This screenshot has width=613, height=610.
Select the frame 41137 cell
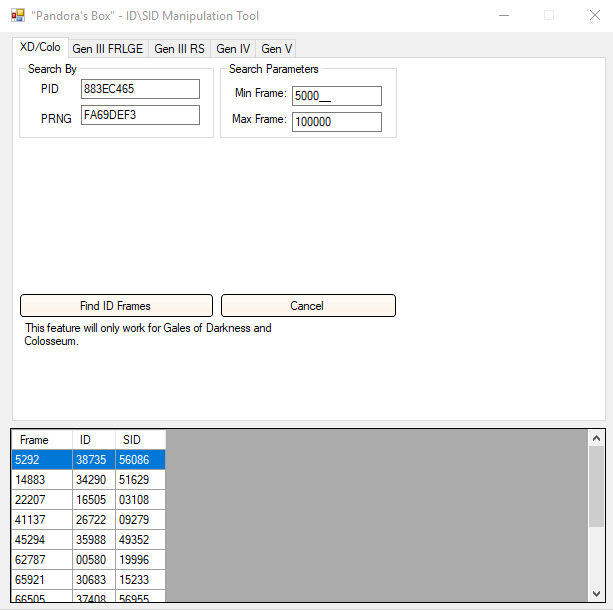point(42,520)
